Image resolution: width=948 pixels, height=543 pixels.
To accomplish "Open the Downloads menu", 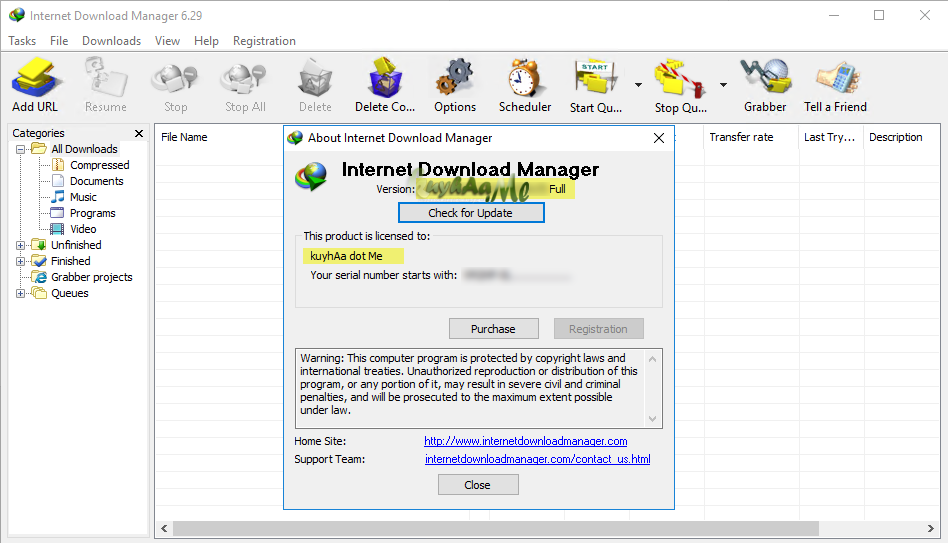I will click(111, 41).
